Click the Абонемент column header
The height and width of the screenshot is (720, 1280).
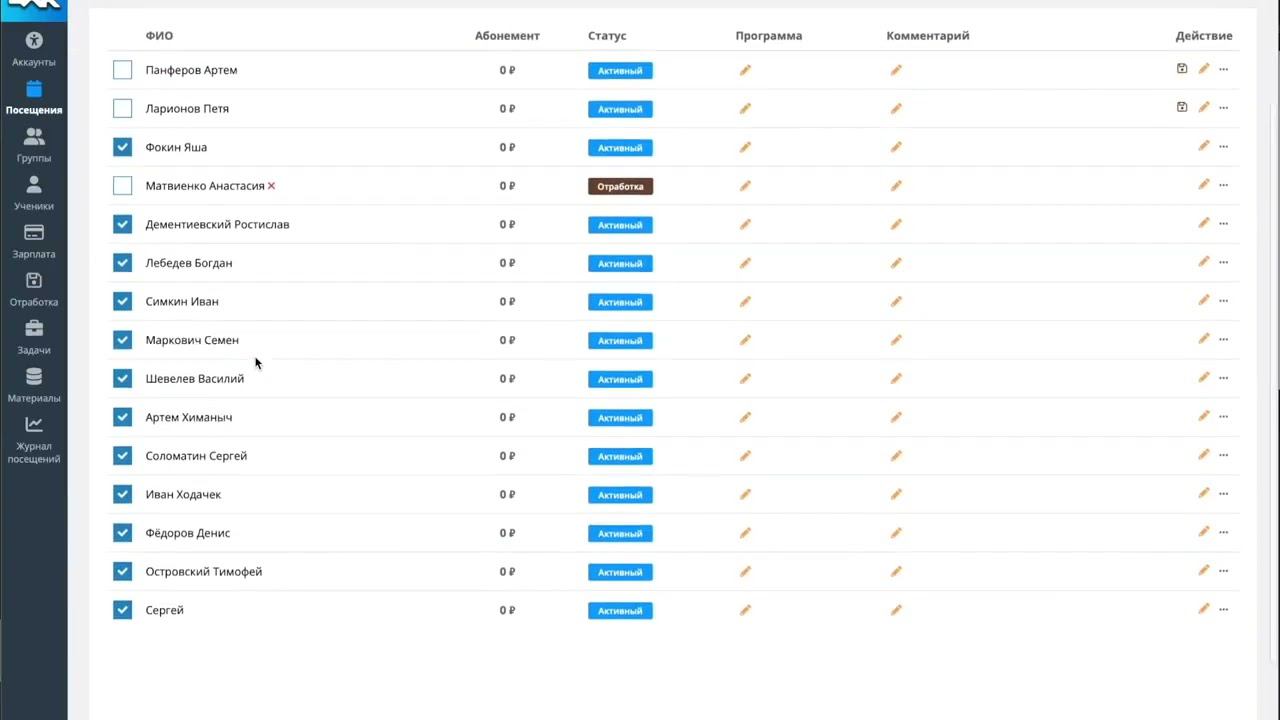[x=507, y=35]
